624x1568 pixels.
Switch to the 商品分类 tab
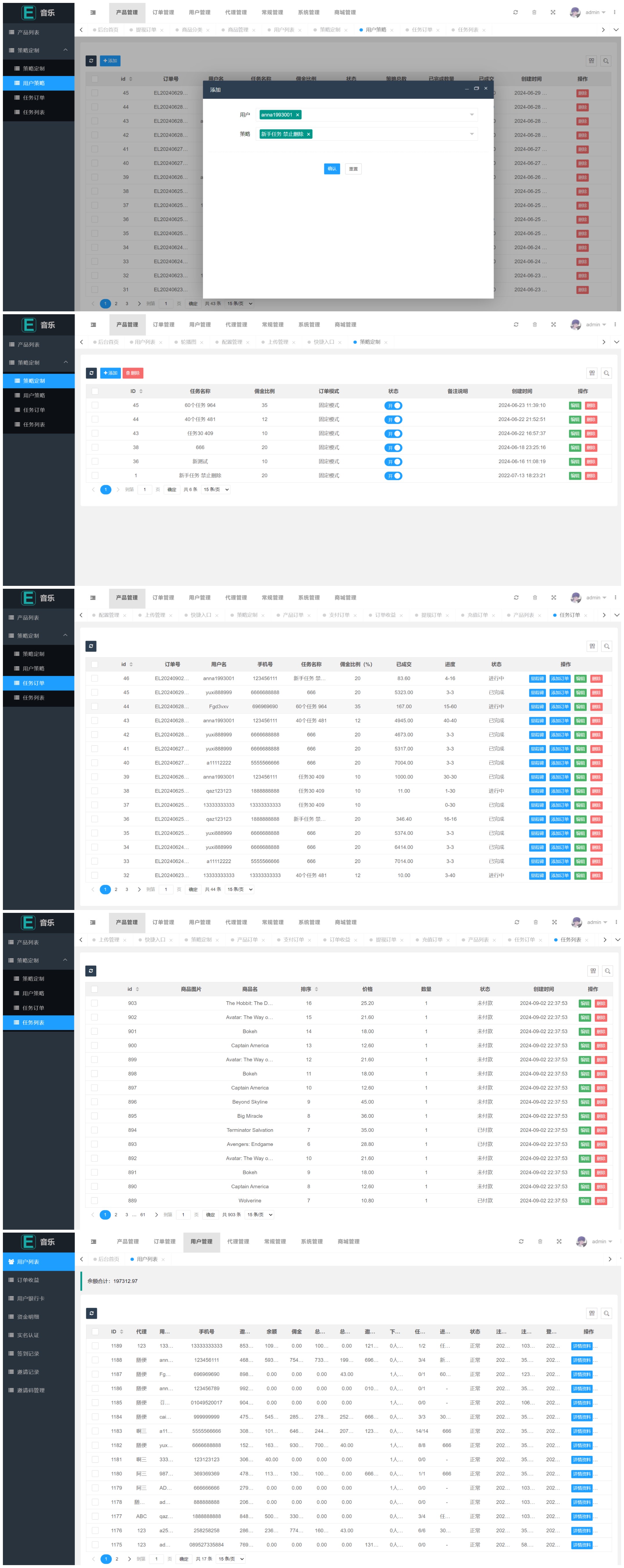click(192, 30)
